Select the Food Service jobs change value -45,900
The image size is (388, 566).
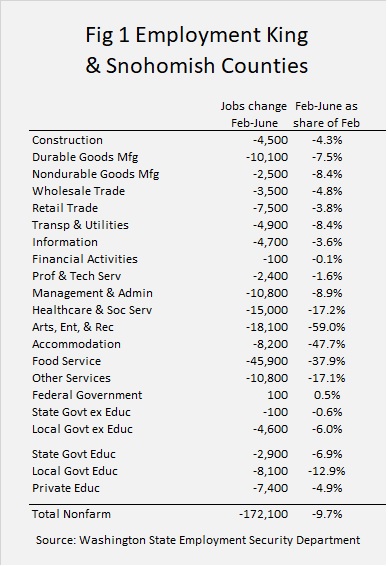point(267,361)
